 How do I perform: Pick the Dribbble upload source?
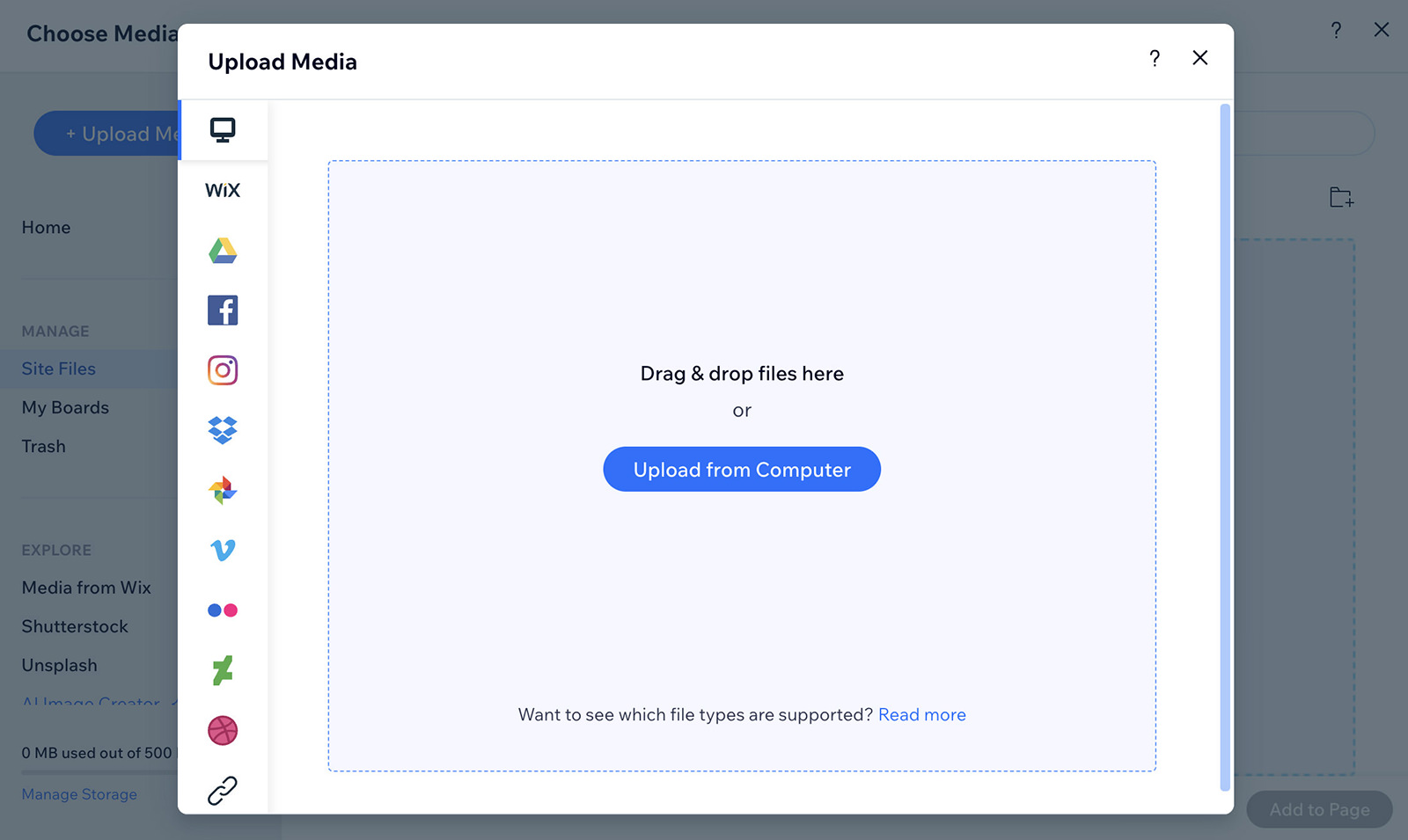click(x=223, y=730)
